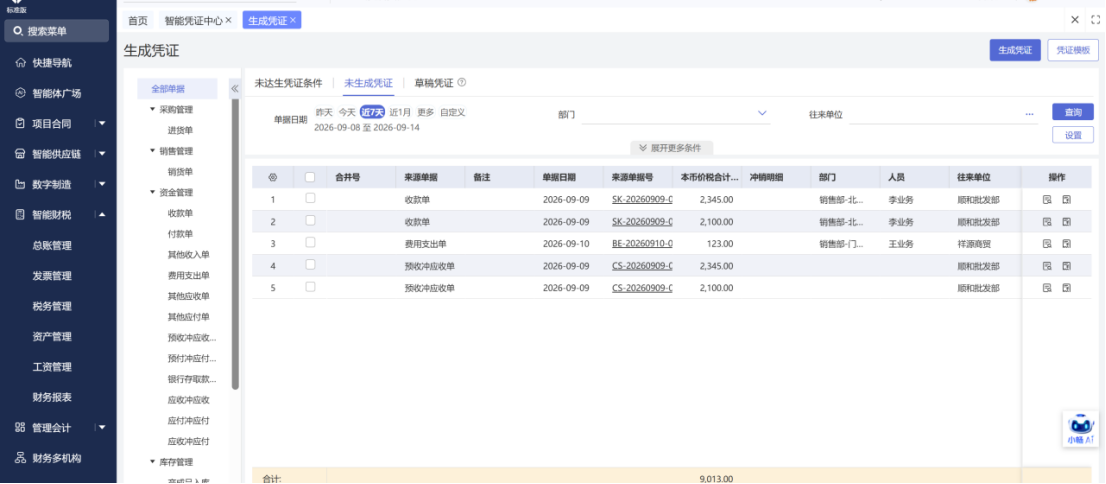Switch to the 未达生凭证条件 tab
1106x484 pixels.
[288, 83]
